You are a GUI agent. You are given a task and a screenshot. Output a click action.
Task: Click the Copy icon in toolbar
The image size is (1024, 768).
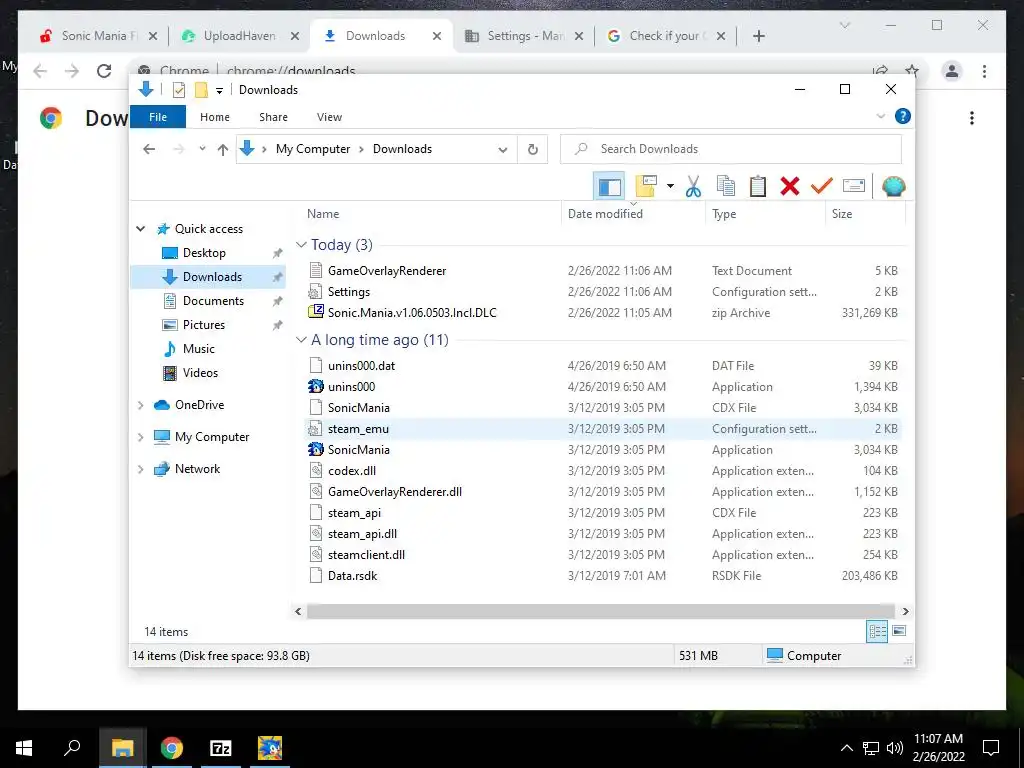(726, 187)
